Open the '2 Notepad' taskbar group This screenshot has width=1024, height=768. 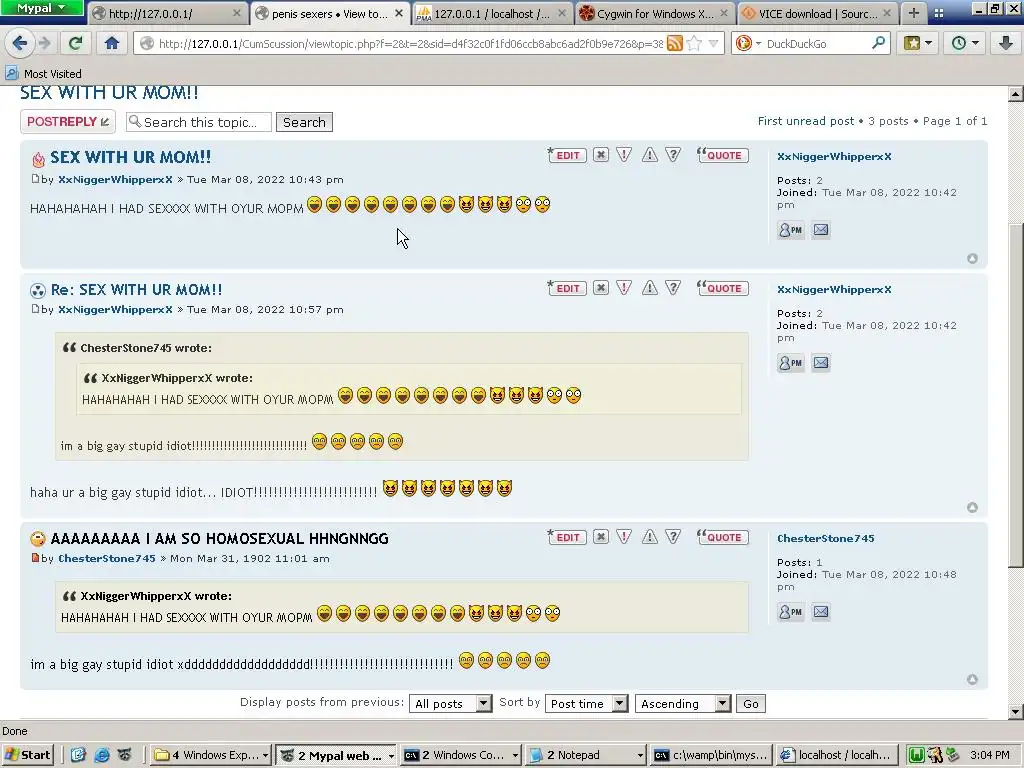point(587,755)
